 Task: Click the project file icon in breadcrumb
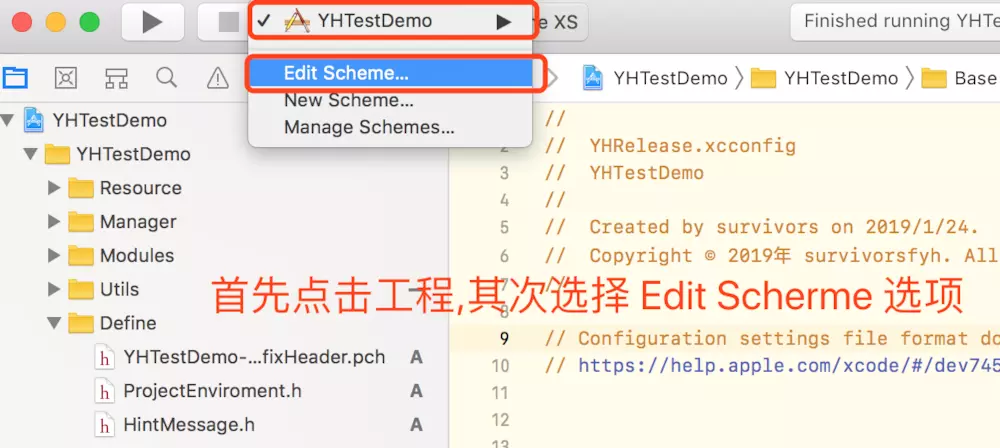pos(593,78)
